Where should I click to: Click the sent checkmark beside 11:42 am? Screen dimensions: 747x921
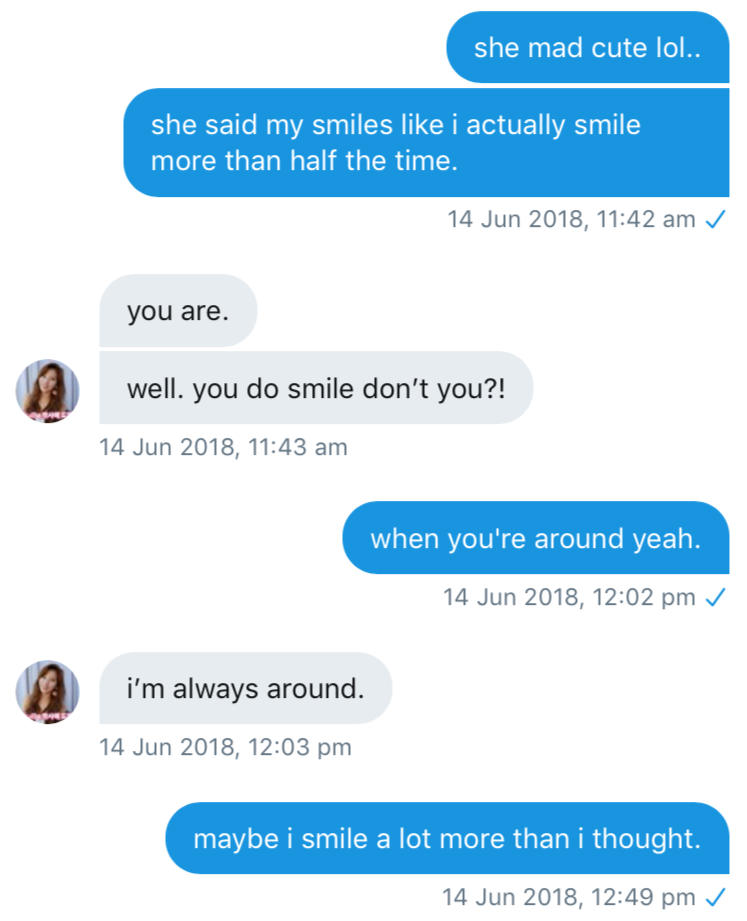714,221
